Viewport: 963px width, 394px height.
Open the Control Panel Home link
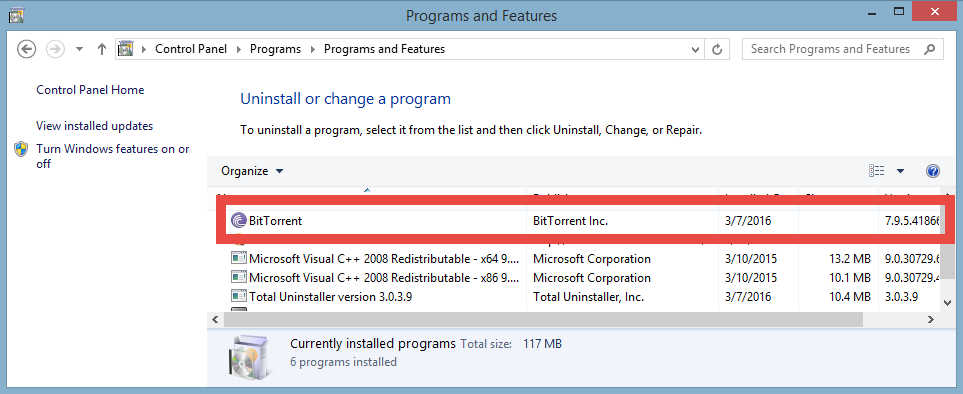(90, 90)
